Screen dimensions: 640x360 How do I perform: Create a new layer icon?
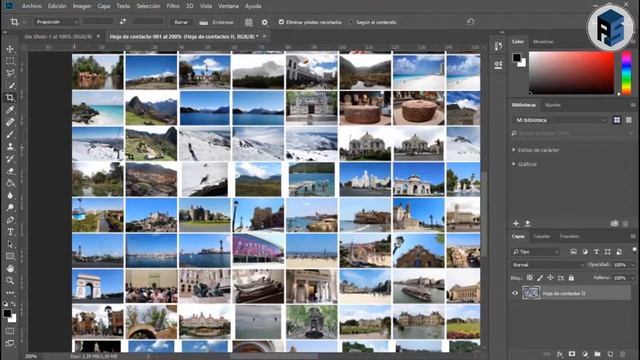pyautogui.click(x=610, y=354)
